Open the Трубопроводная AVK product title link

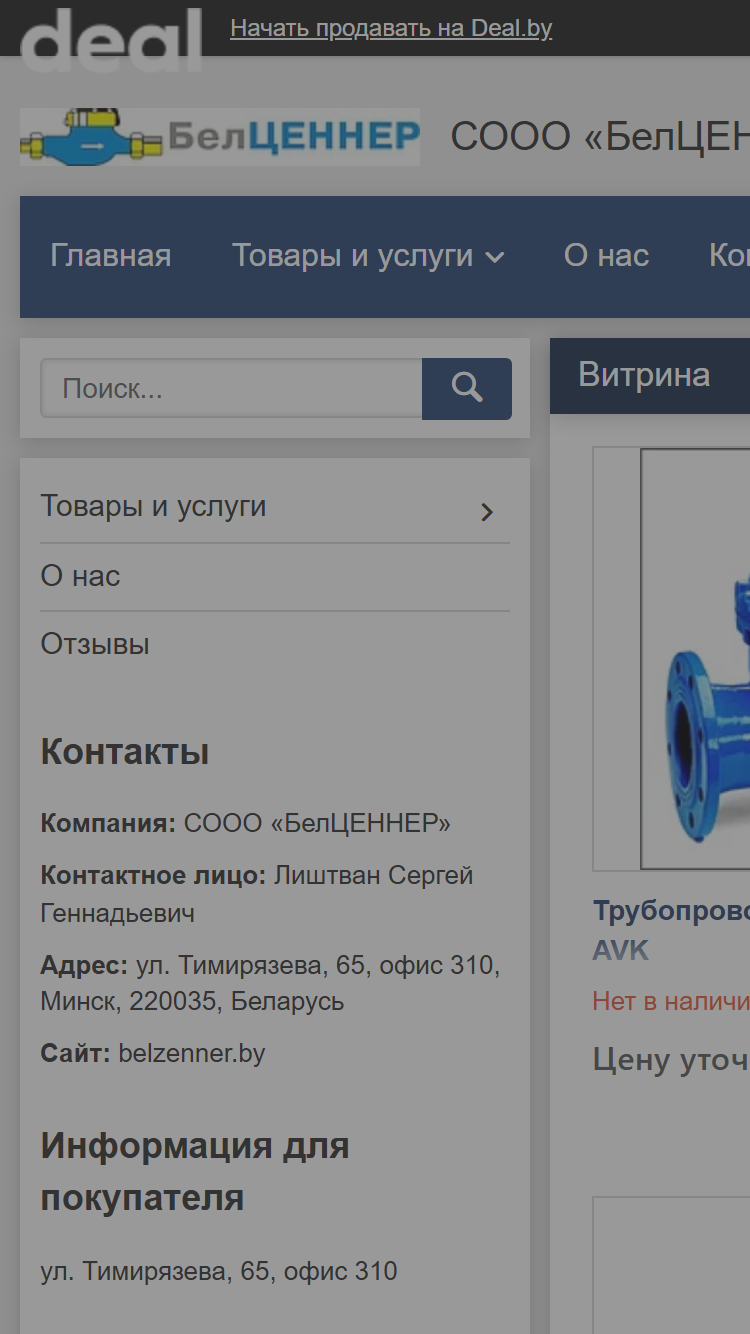671,930
